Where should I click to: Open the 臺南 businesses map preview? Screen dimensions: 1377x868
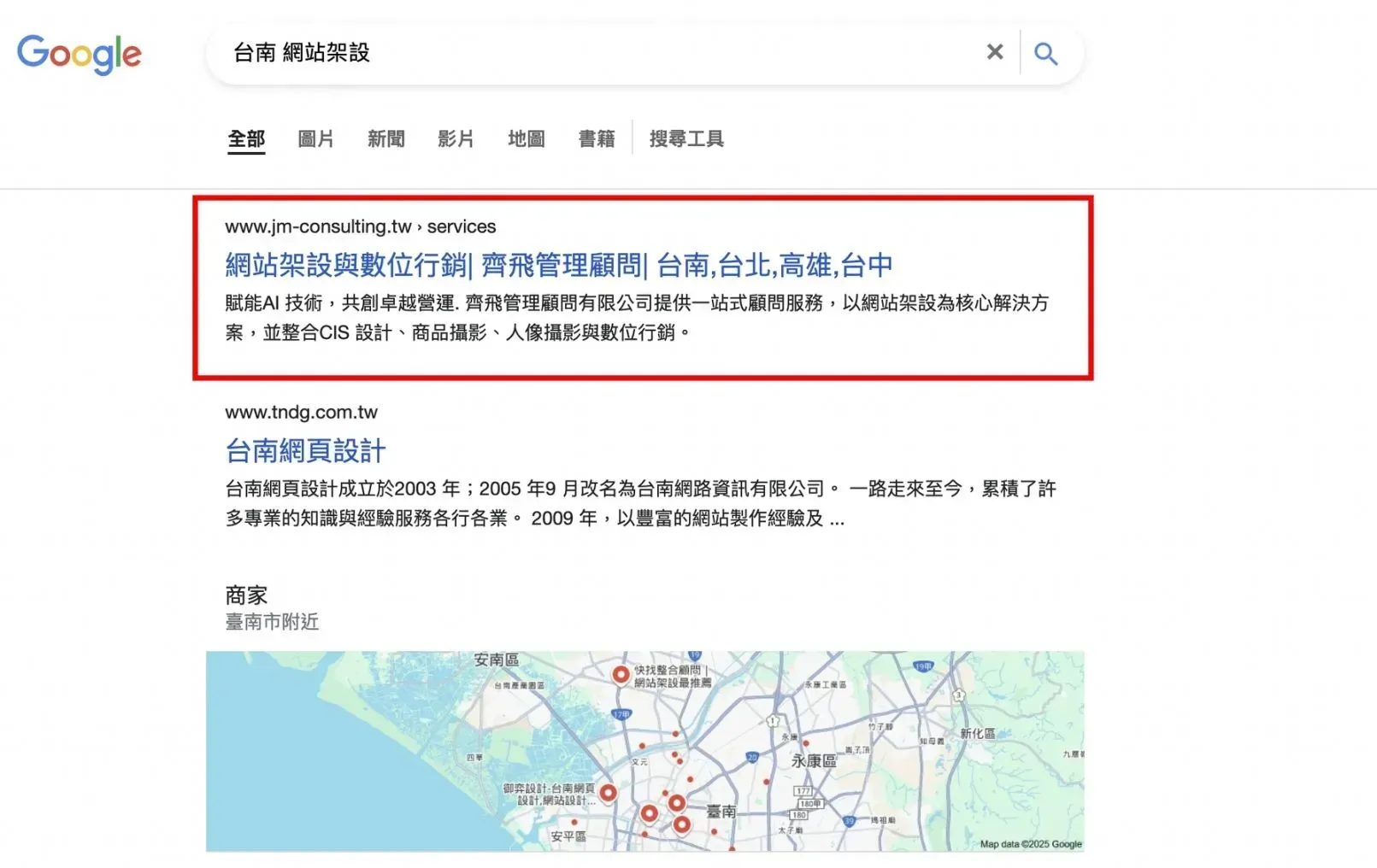[x=644, y=751]
